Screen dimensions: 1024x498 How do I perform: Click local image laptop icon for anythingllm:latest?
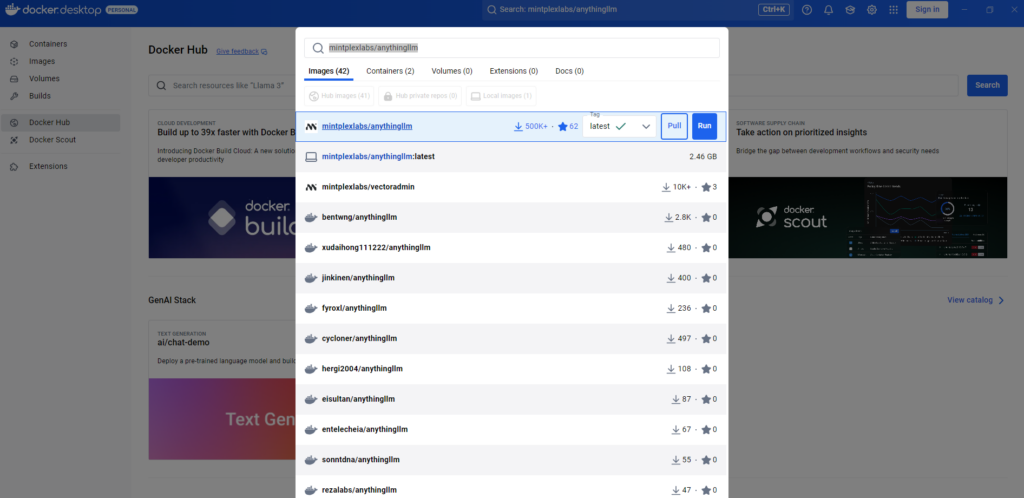[311, 157]
